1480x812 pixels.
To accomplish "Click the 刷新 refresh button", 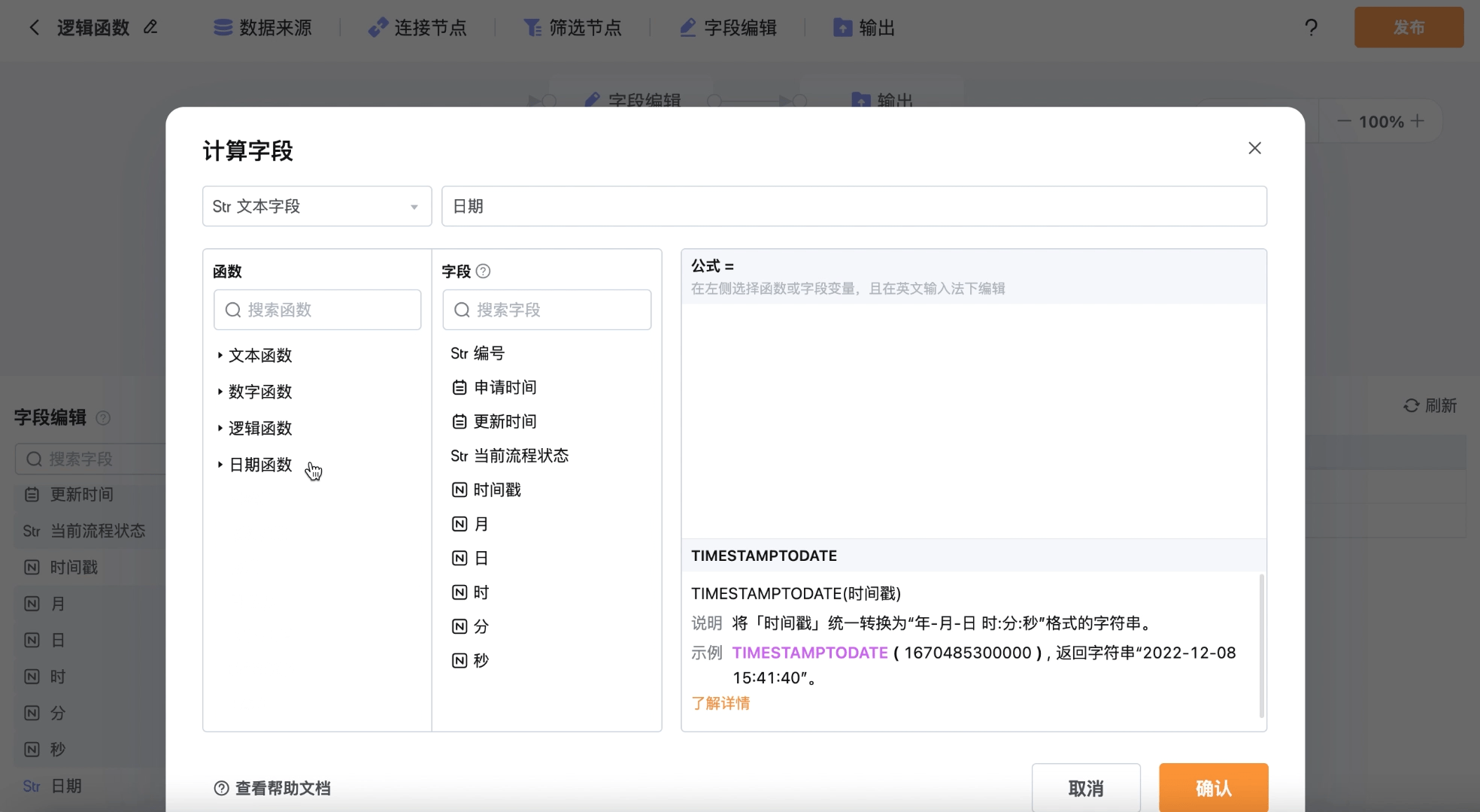I will (1430, 405).
